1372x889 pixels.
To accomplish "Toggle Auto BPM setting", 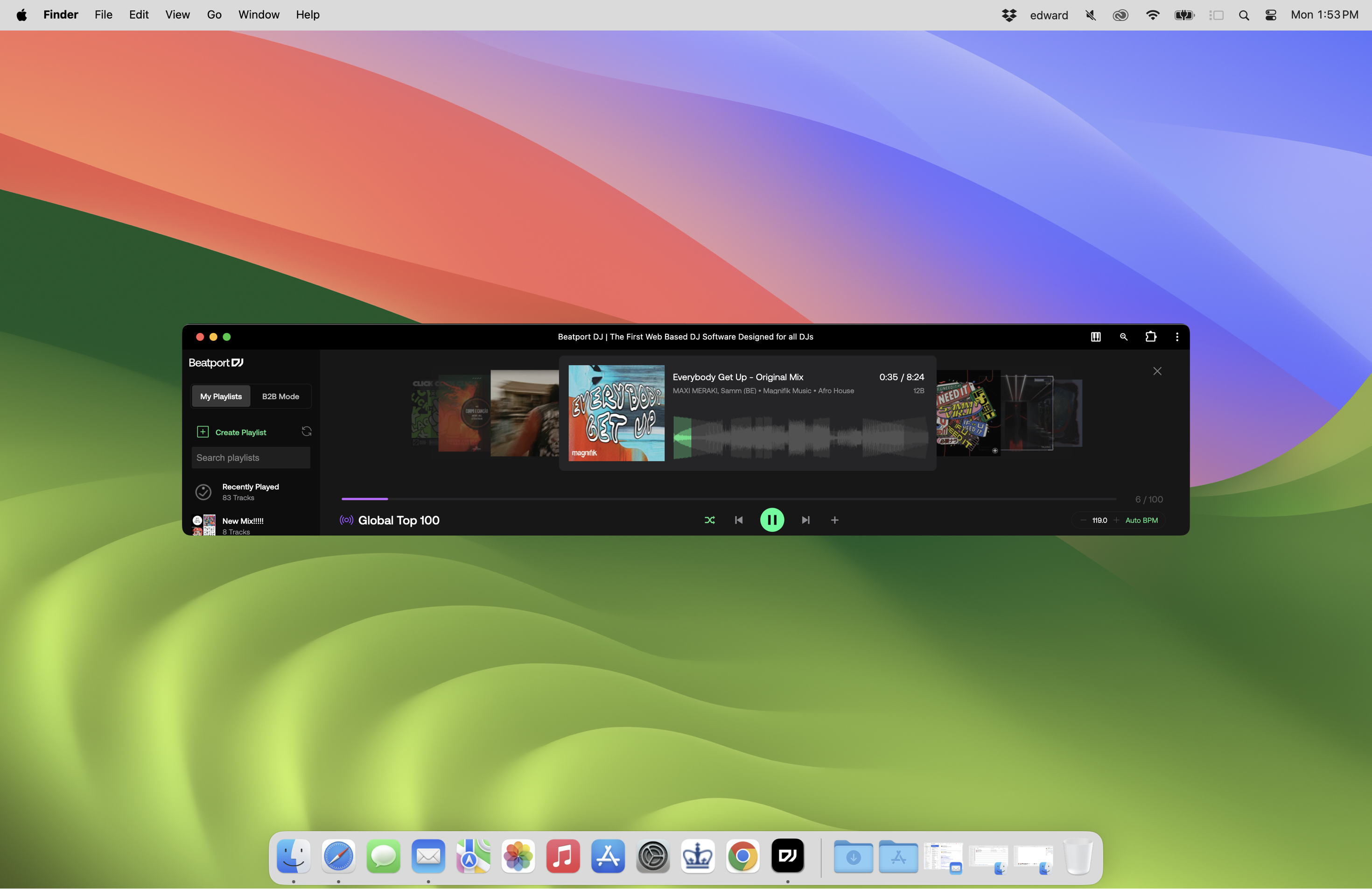I will pyautogui.click(x=1141, y=520).
